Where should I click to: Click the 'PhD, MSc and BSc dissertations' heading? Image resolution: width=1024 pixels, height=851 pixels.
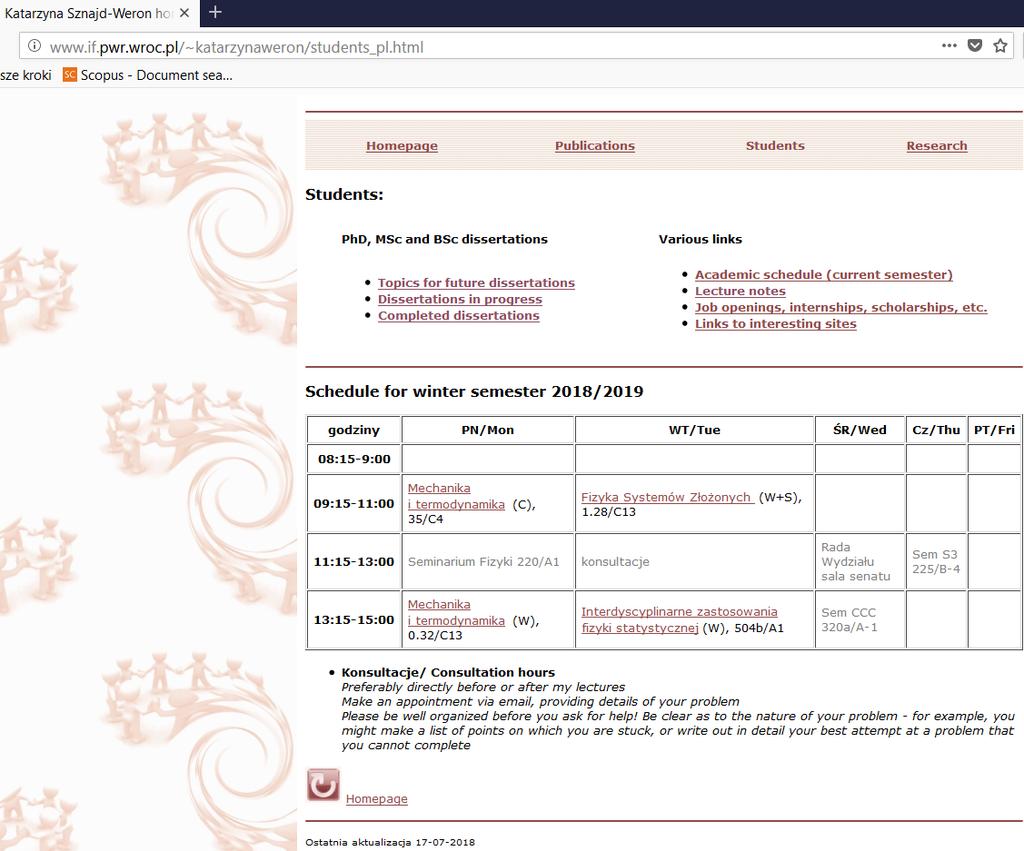pyautogui.click(x=444, y=239)
